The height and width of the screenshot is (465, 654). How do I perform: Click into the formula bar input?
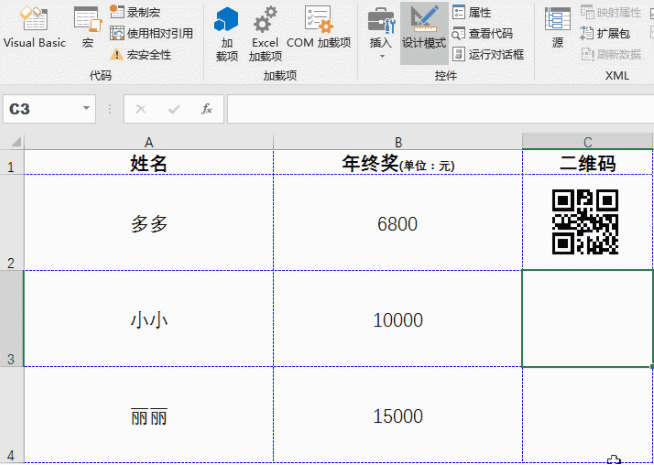point(440,109)
